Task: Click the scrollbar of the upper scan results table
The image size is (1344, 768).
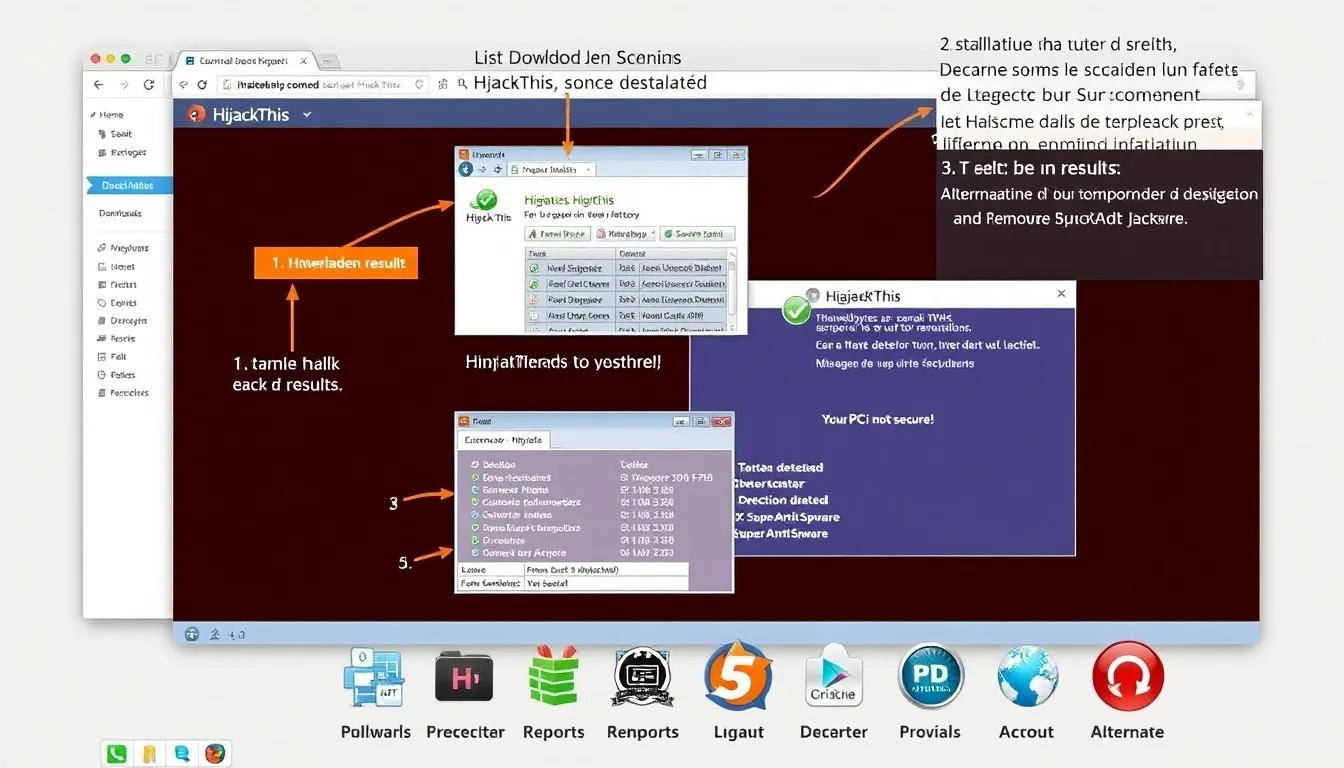Action: (x=732, y=290)
